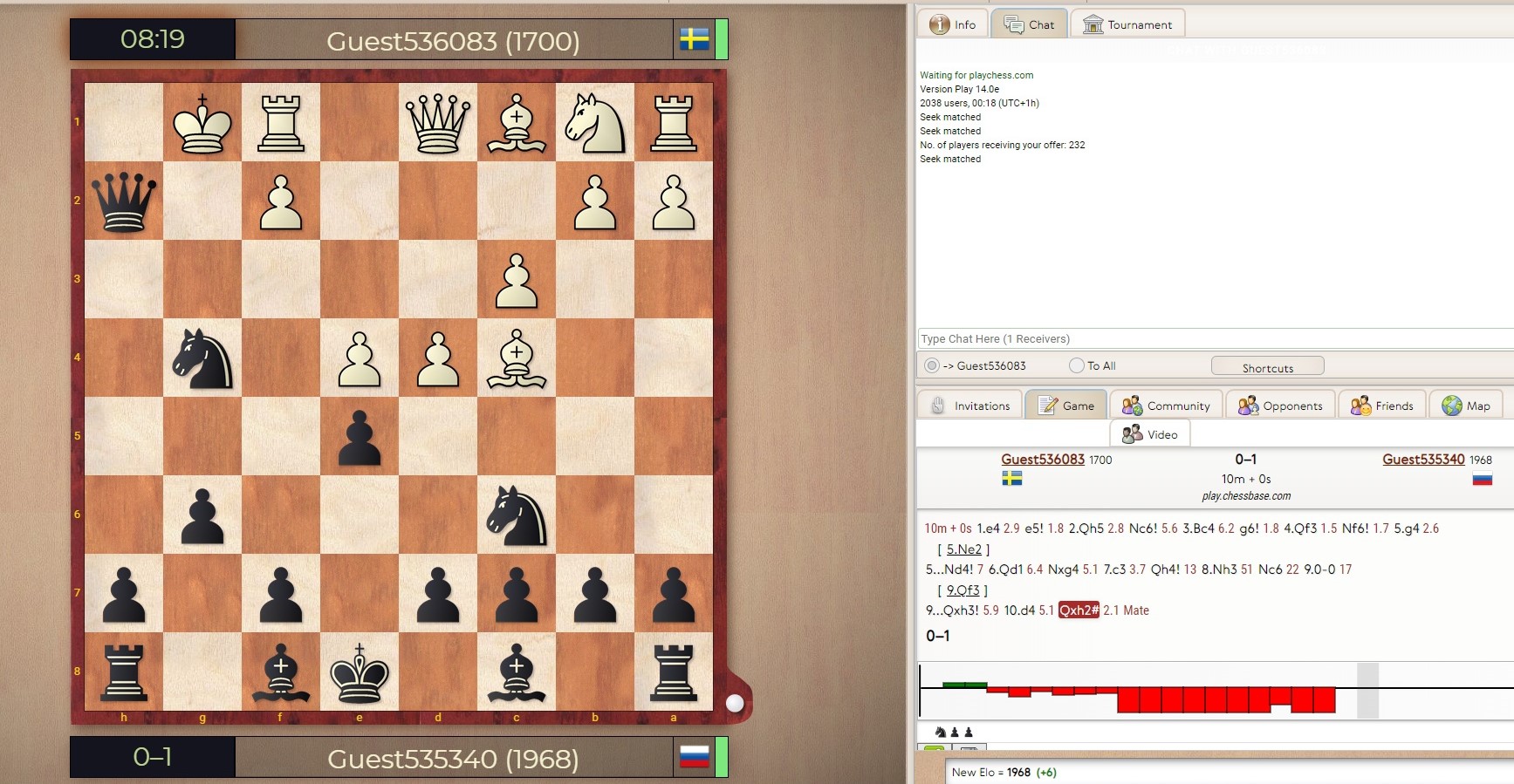Click the captured knight icon below the graph
This screenshot has width=1514, height=784.
pos(941,733)
